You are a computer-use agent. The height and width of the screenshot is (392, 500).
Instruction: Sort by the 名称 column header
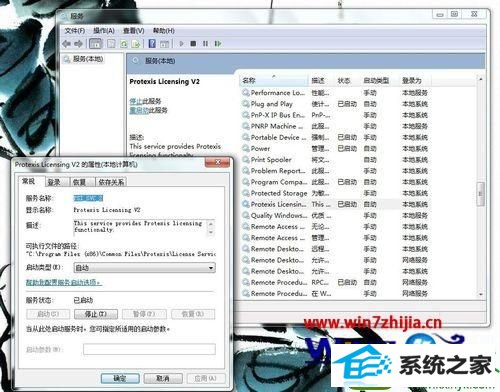[273, 80]
